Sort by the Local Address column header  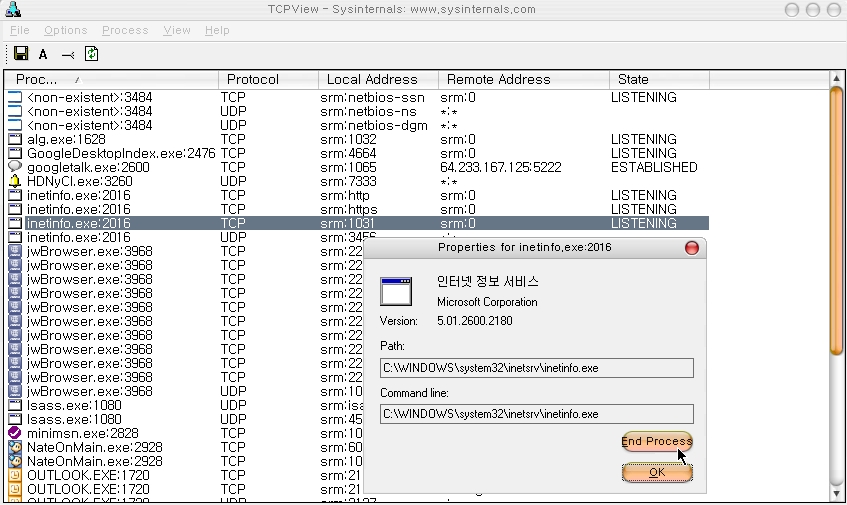(378, 79)
